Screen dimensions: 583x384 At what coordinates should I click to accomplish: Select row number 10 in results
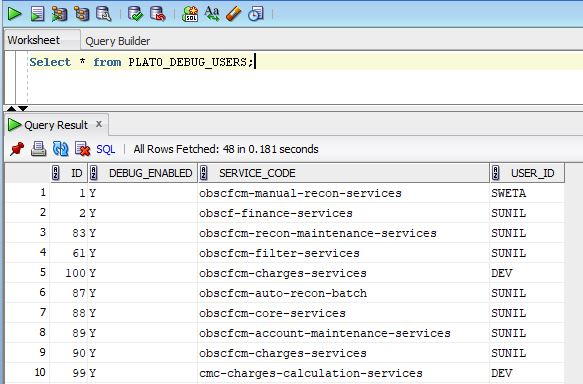coord(40,372)
